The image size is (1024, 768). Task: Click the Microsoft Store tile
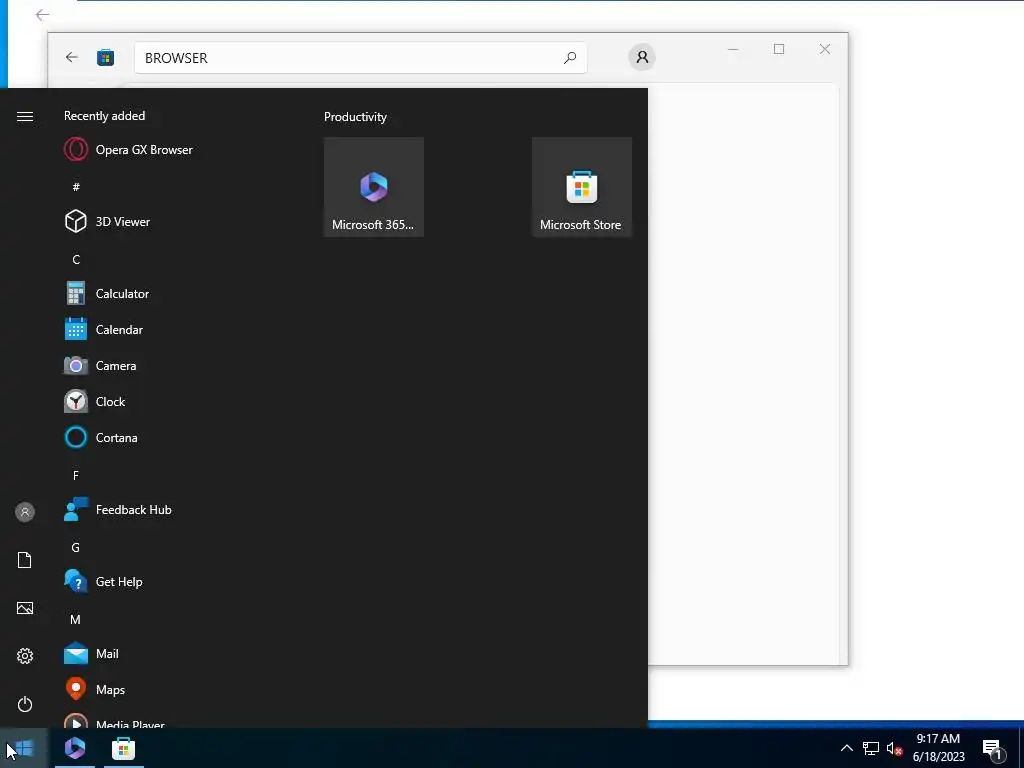[582, 187]
